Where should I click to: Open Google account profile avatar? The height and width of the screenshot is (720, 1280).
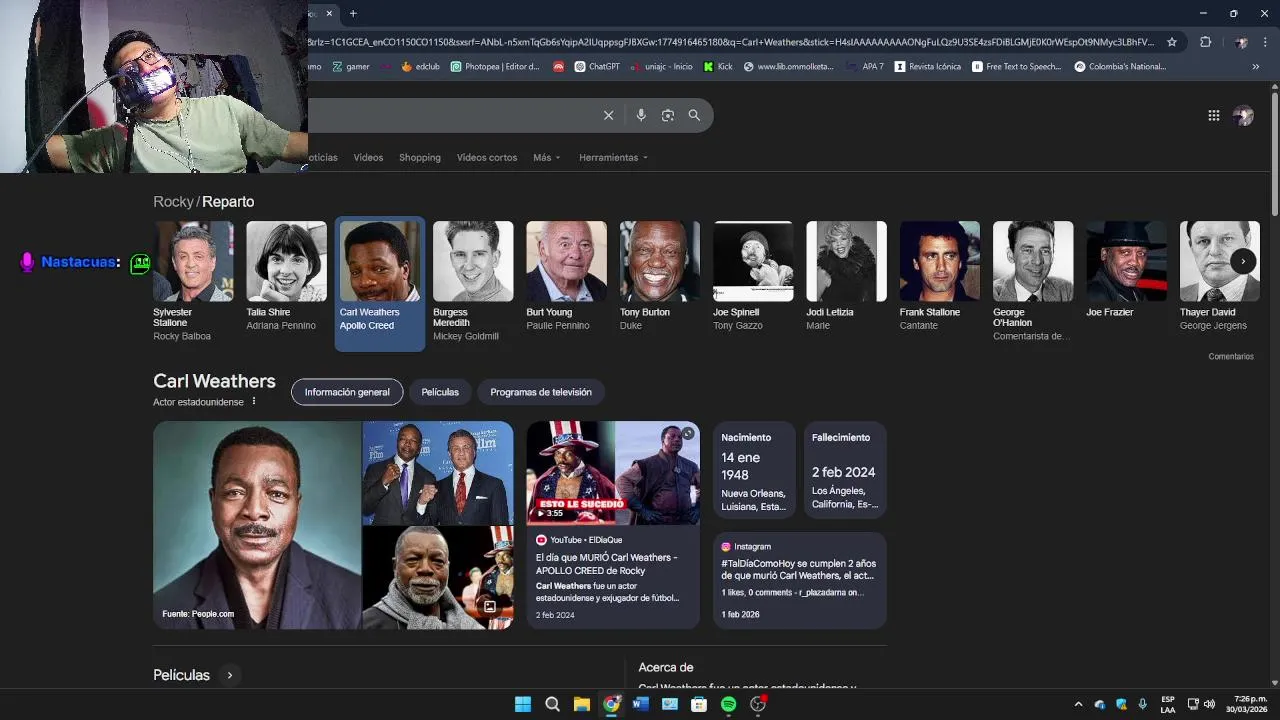[x=1243, y=116]
